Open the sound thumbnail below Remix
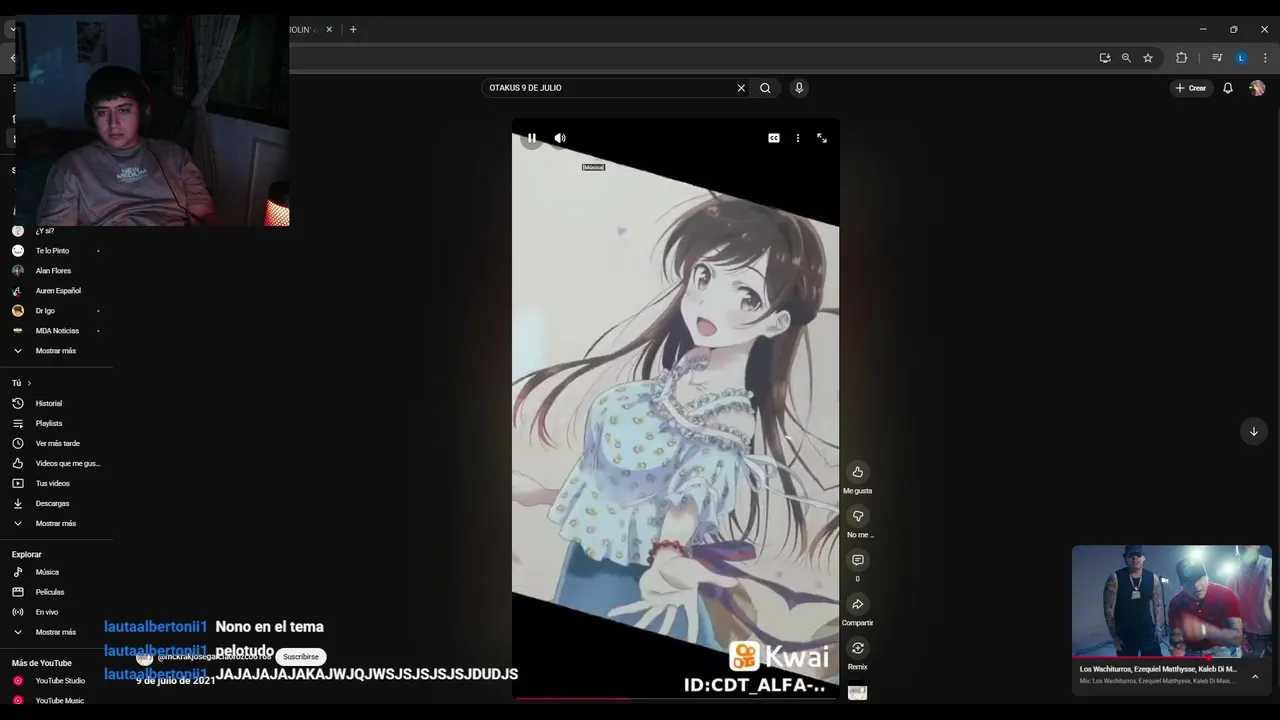 click(x=857, y=691)
